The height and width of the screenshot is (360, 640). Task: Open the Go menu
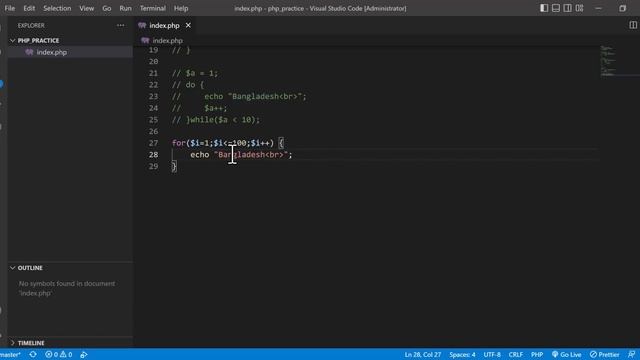point(107,8)
